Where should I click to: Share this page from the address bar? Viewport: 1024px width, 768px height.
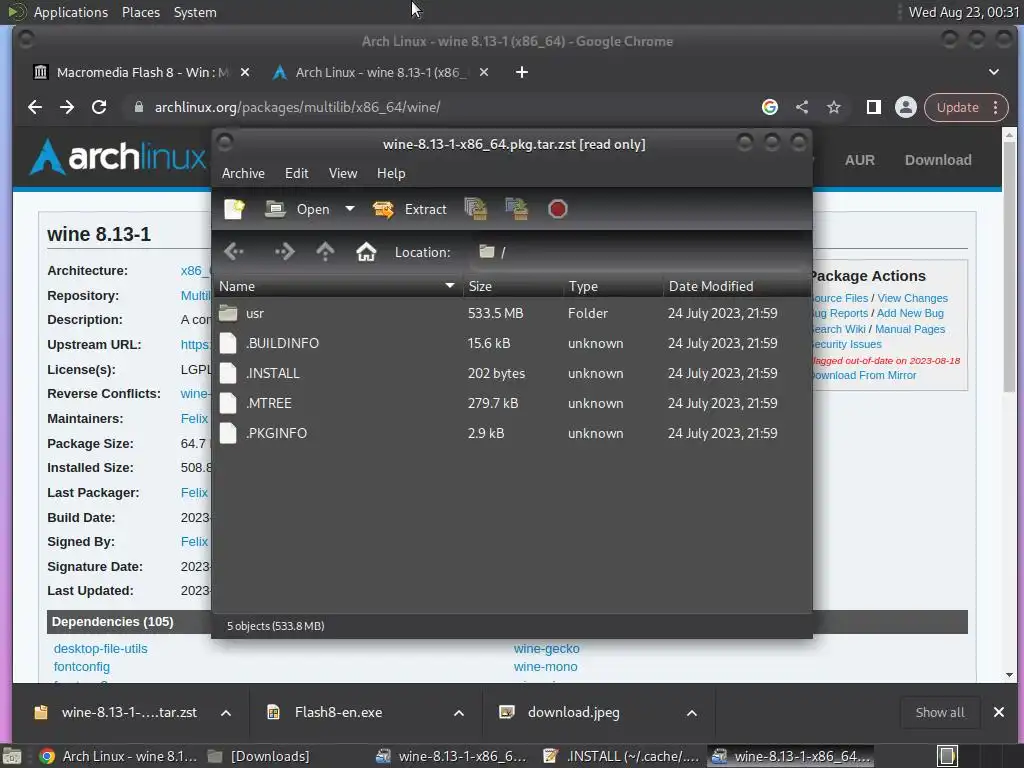(x=802, y=107)
